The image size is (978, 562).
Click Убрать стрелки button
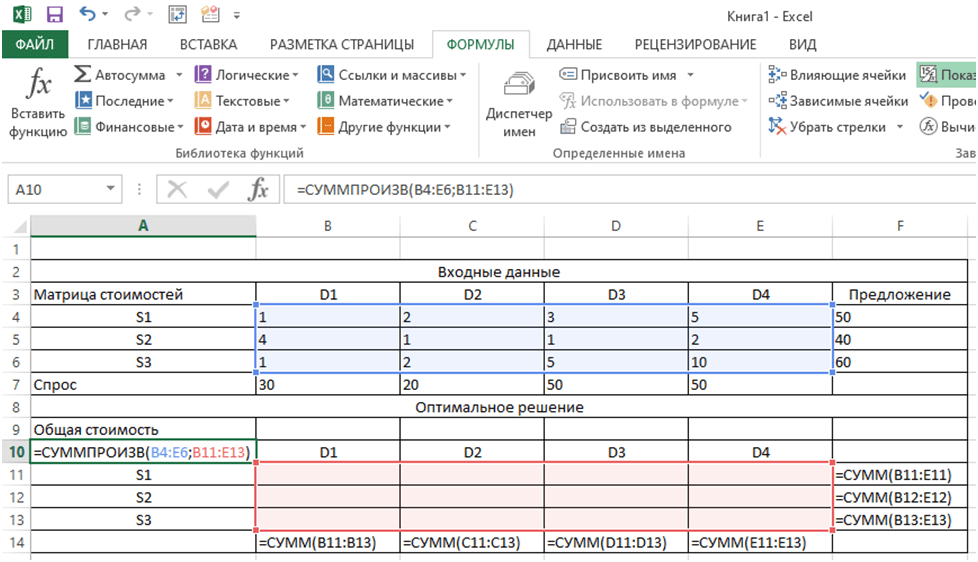point(827,127)
